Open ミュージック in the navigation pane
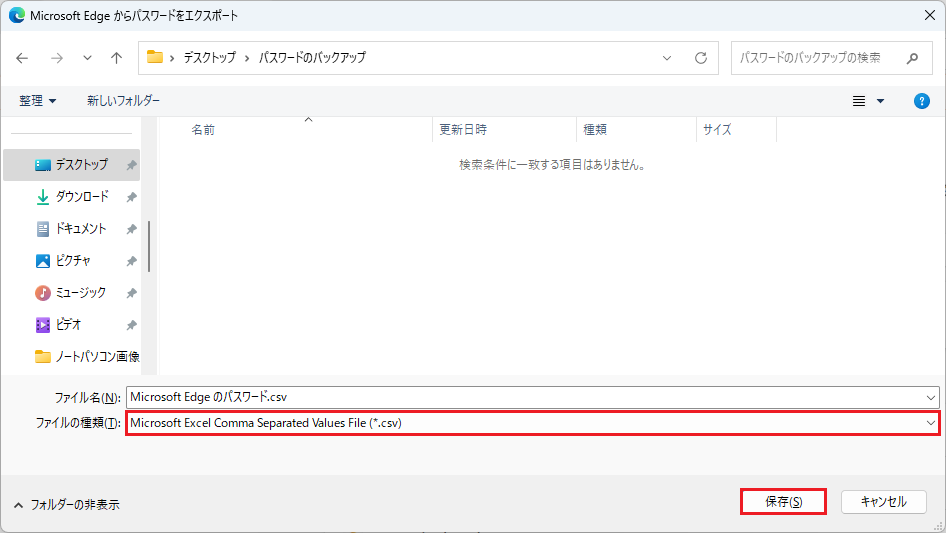The width and height of the screenshot is (946, 533). 71,293
